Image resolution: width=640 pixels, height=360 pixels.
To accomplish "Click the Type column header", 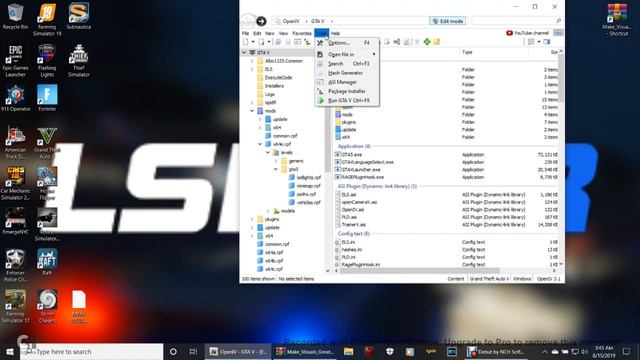I will pyautogui.click(x=467, y=52).
